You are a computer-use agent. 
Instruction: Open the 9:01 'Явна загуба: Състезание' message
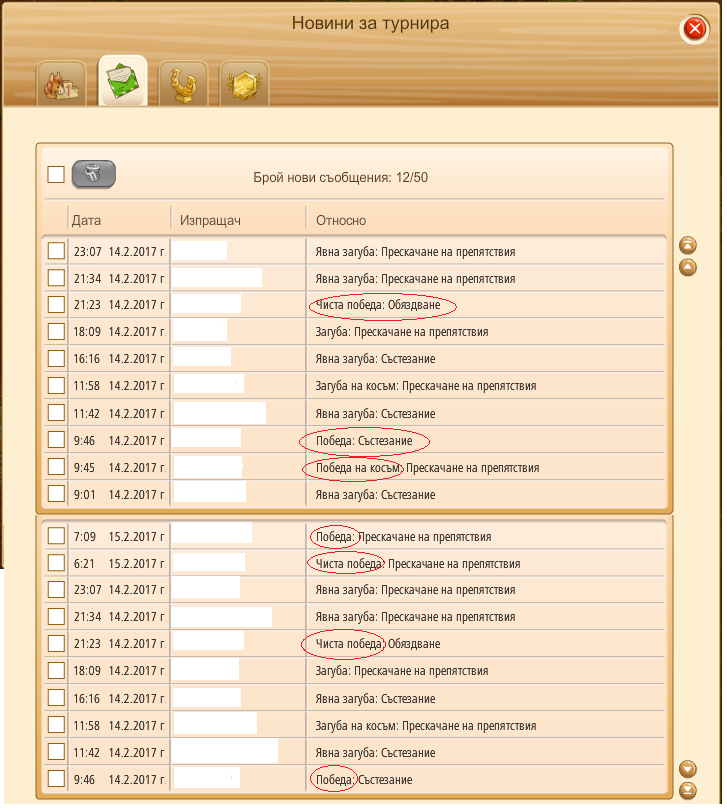click(375, 494)
